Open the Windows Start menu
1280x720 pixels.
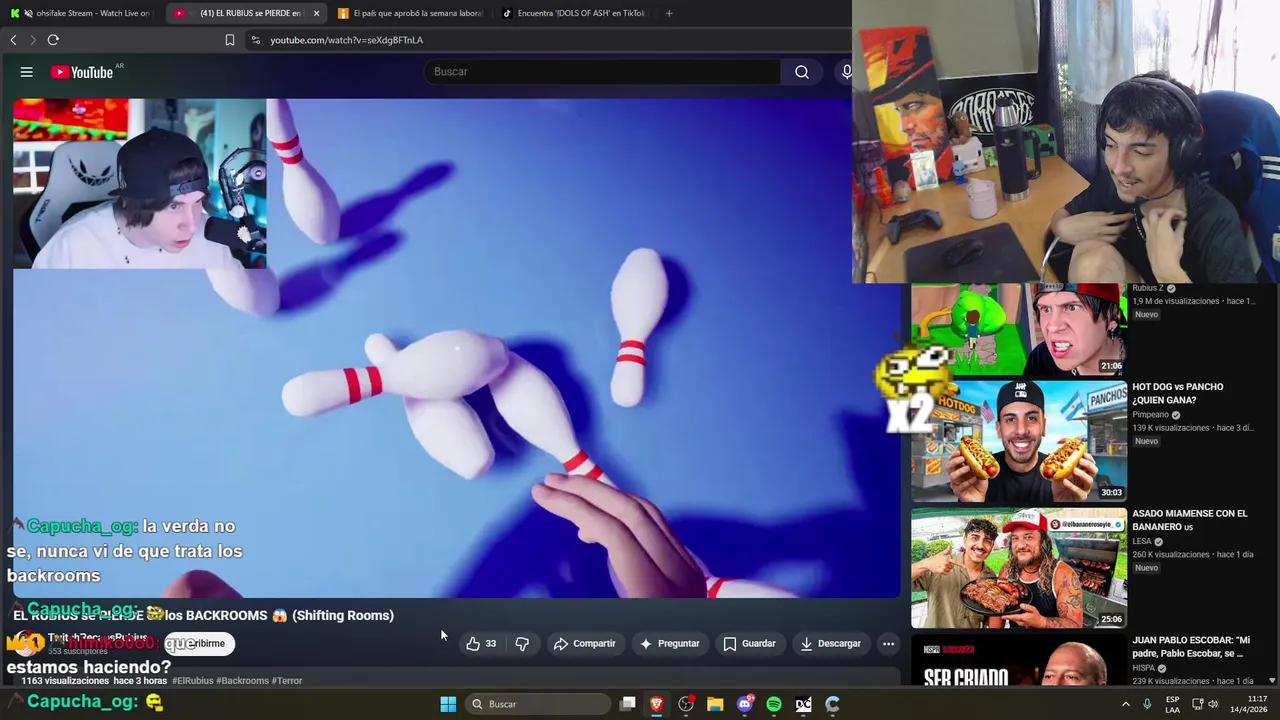tap(448, 704)
